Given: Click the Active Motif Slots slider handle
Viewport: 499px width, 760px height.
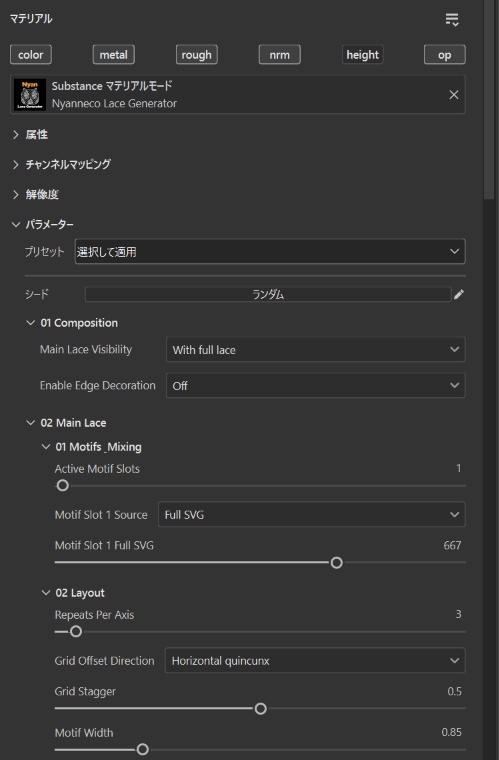Looking at the screenshot, I should tap(62, 485).
